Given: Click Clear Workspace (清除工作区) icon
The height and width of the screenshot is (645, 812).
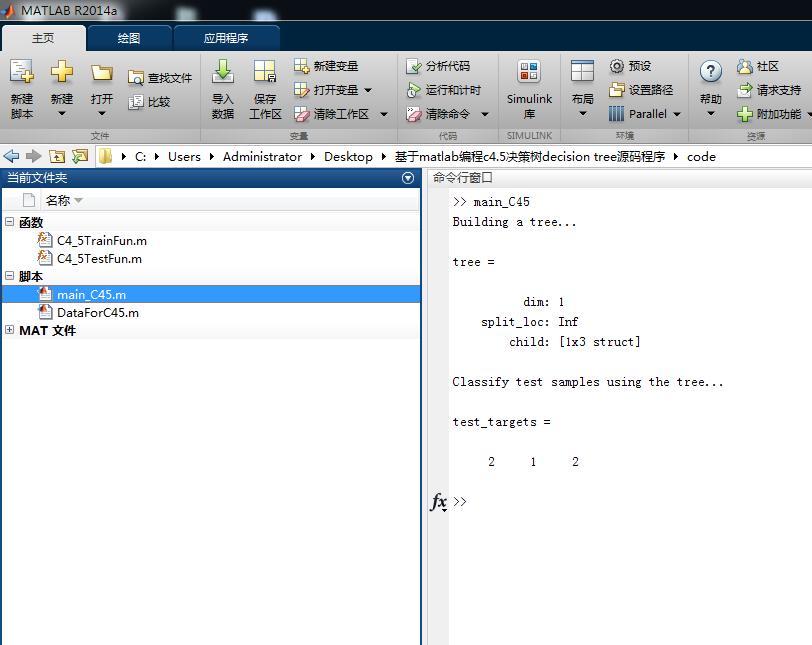Looking at the screenshot, I should pos(301,114).
